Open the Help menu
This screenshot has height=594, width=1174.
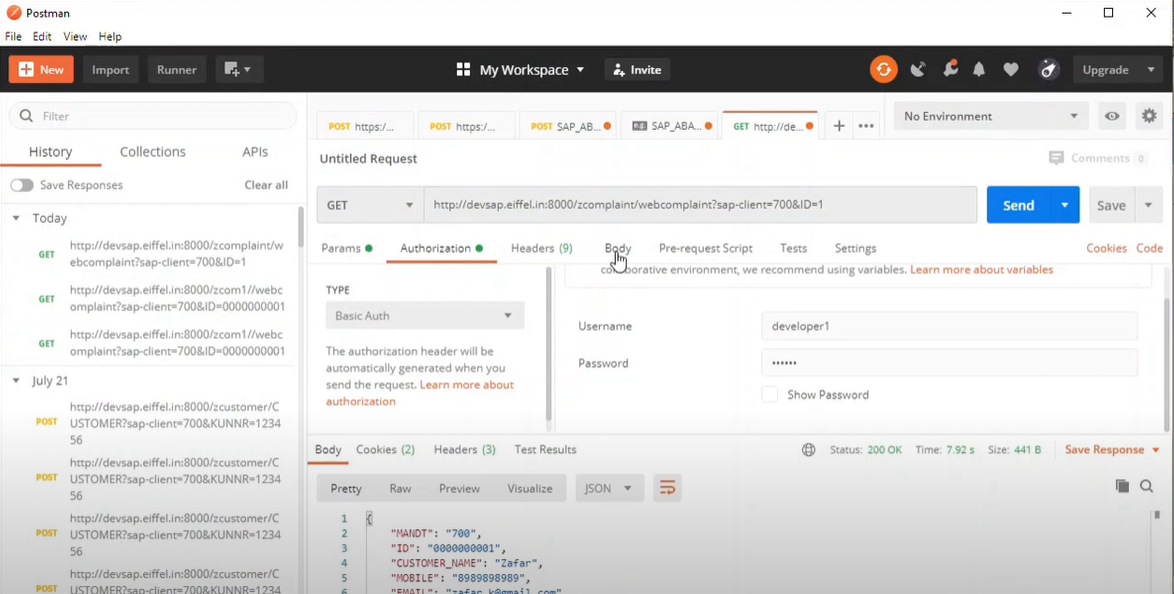[110, 36]
